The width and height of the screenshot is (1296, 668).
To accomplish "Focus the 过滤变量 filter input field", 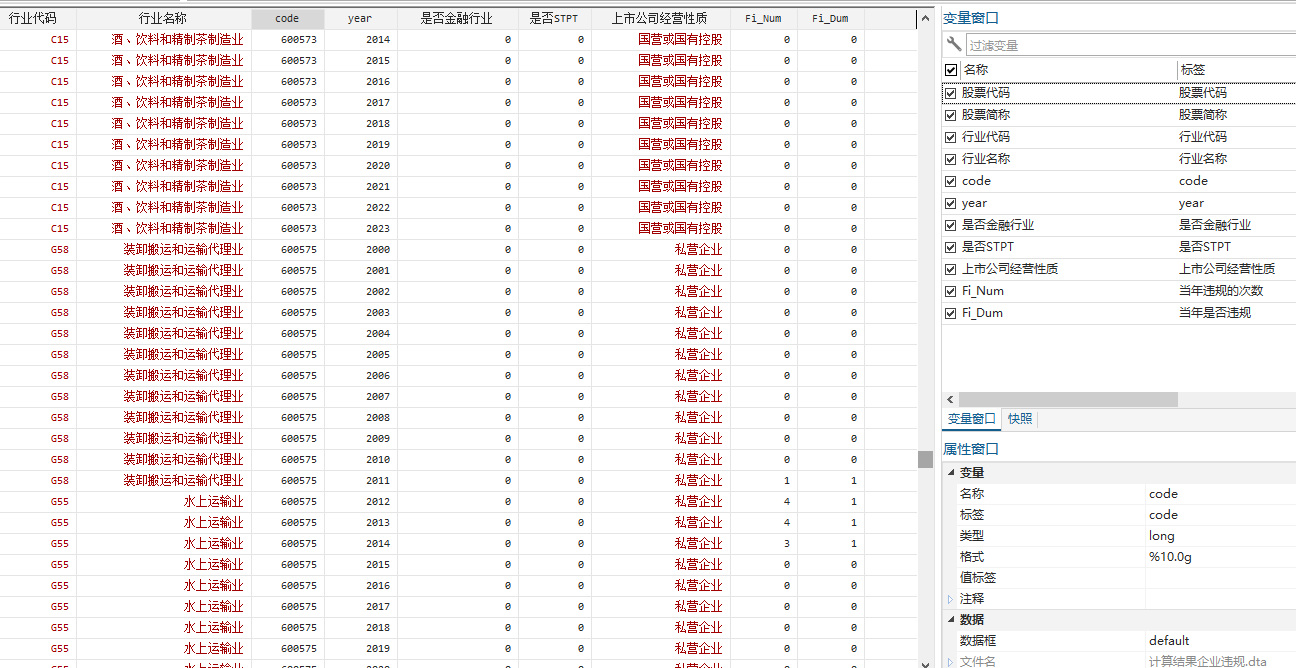I will tap(1125, 45).
